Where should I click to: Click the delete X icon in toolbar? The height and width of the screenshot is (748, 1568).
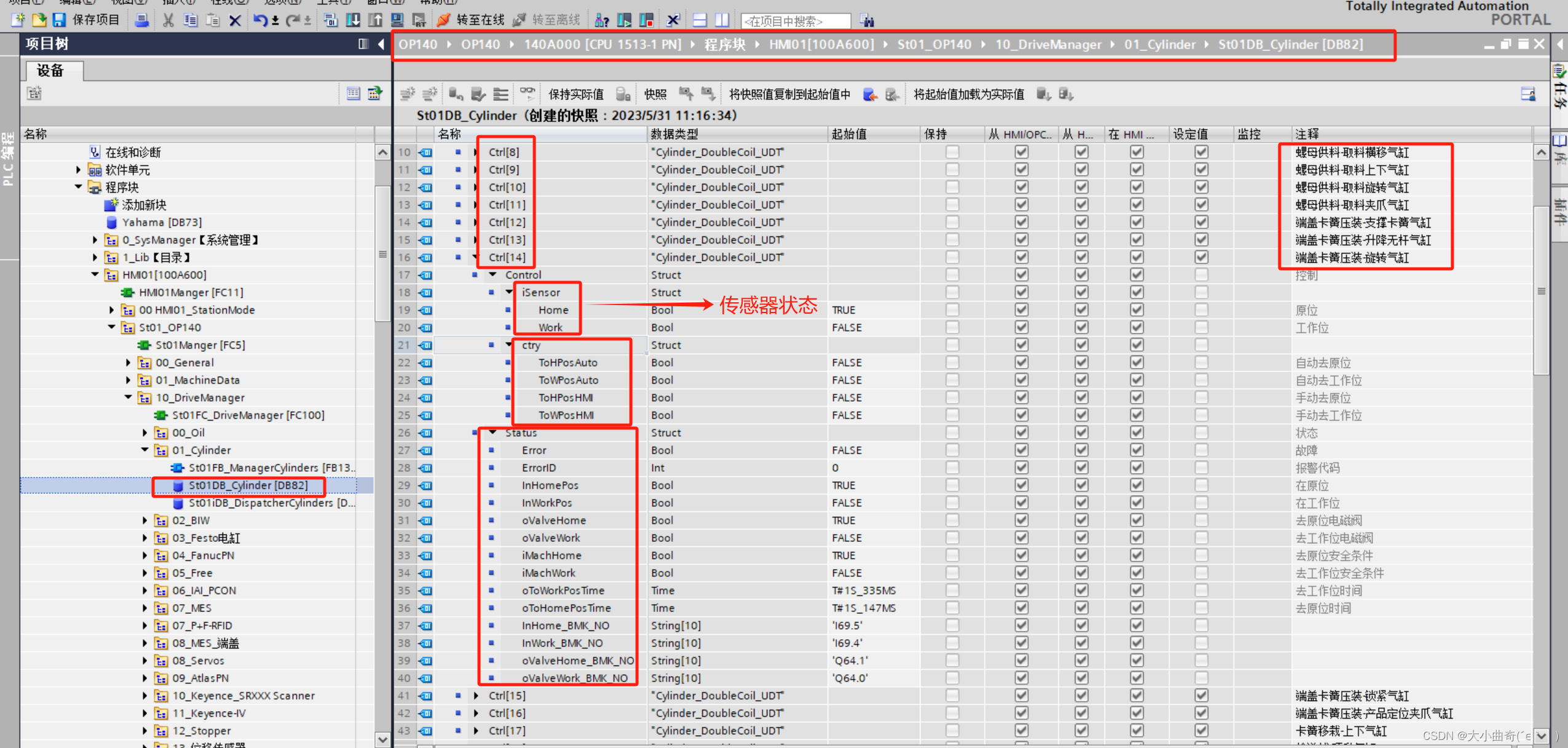(235, 20)
